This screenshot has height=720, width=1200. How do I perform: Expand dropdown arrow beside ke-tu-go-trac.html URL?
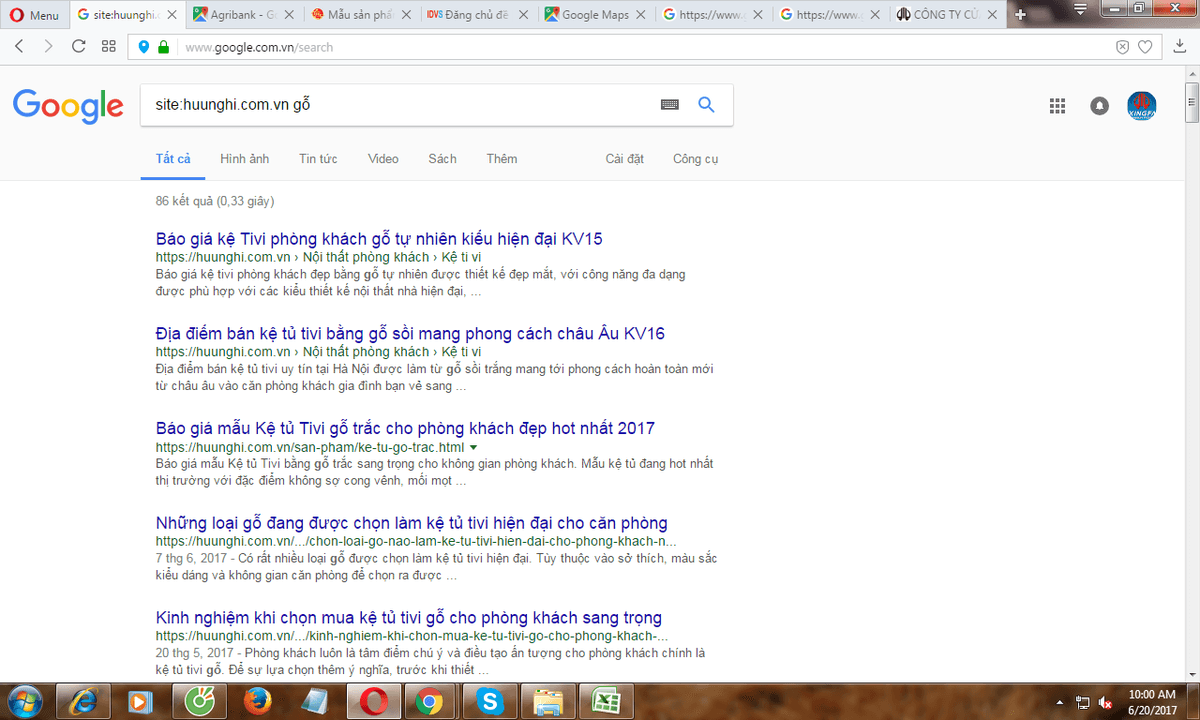point(473,447)
